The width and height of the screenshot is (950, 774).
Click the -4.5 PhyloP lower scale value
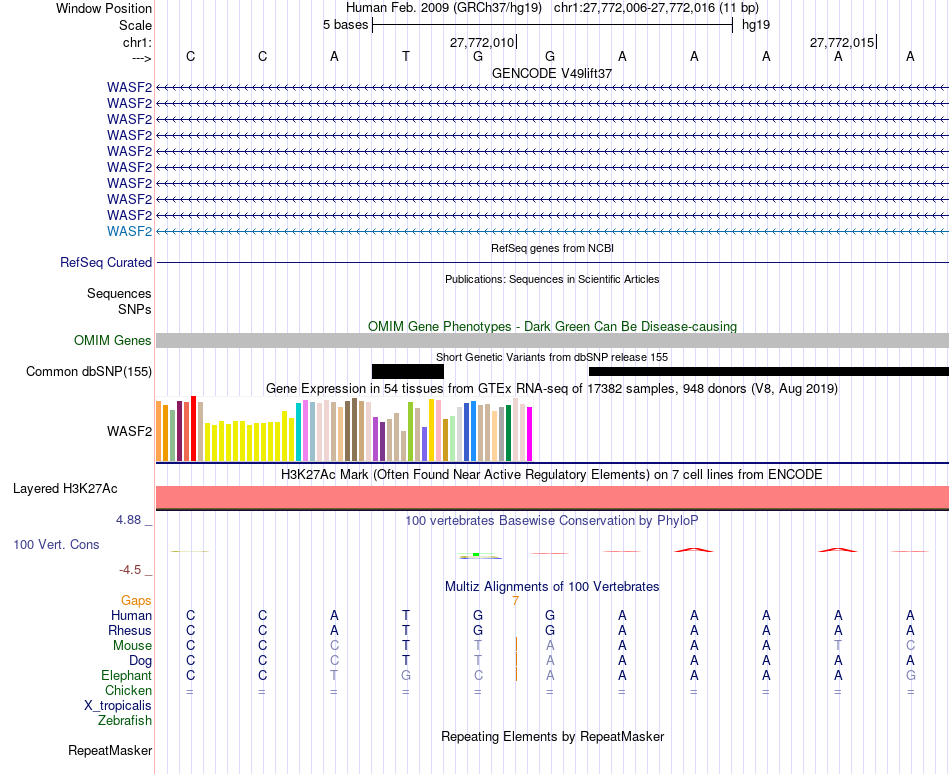pyautogui.click(x=130, y=570)
